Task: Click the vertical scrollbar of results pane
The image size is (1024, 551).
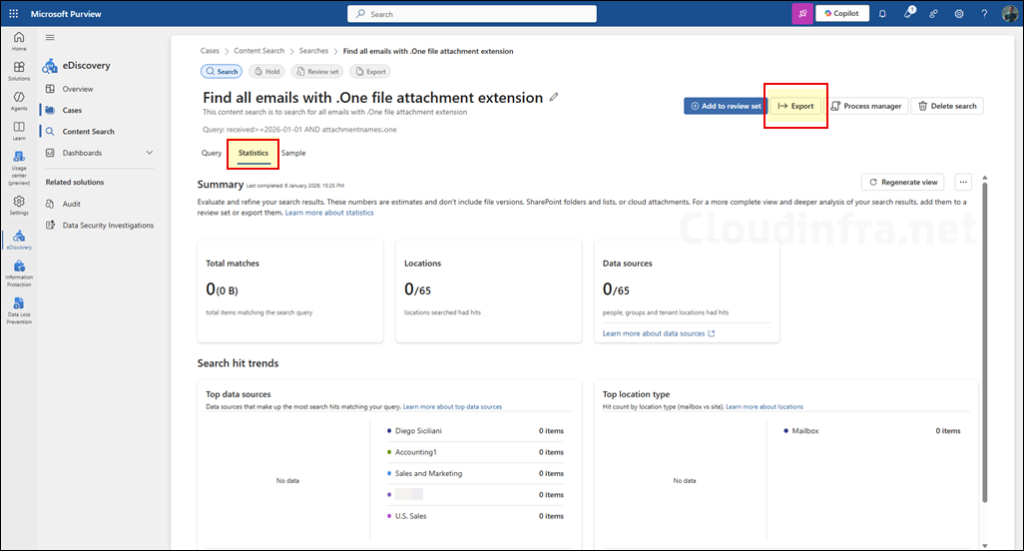Action: (x=985, y=343)
